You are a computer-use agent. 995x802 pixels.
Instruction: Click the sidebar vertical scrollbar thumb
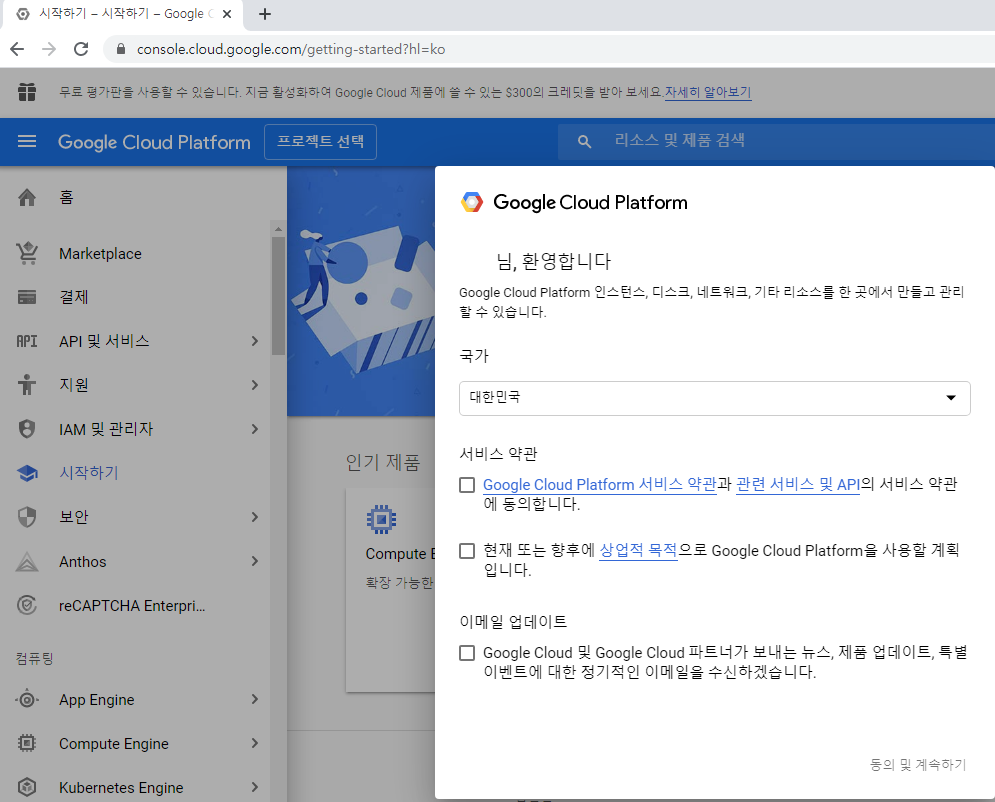(278, 296)
